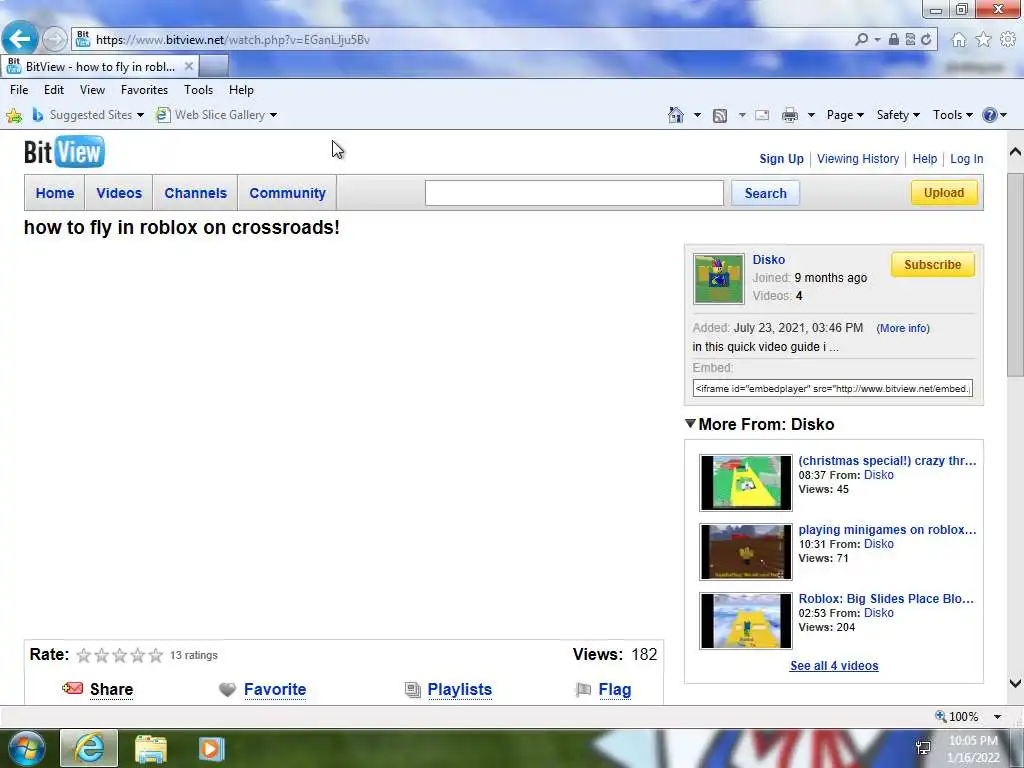1024x768 pixels.
Task: Open Favorites star icon at top right
Action: 983,40
